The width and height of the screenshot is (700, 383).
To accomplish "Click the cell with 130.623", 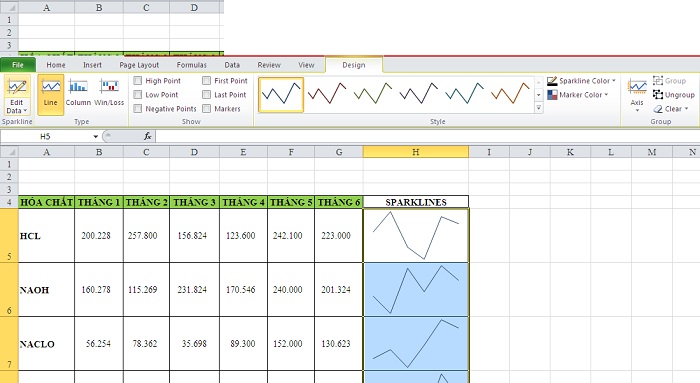I will 338,344.
